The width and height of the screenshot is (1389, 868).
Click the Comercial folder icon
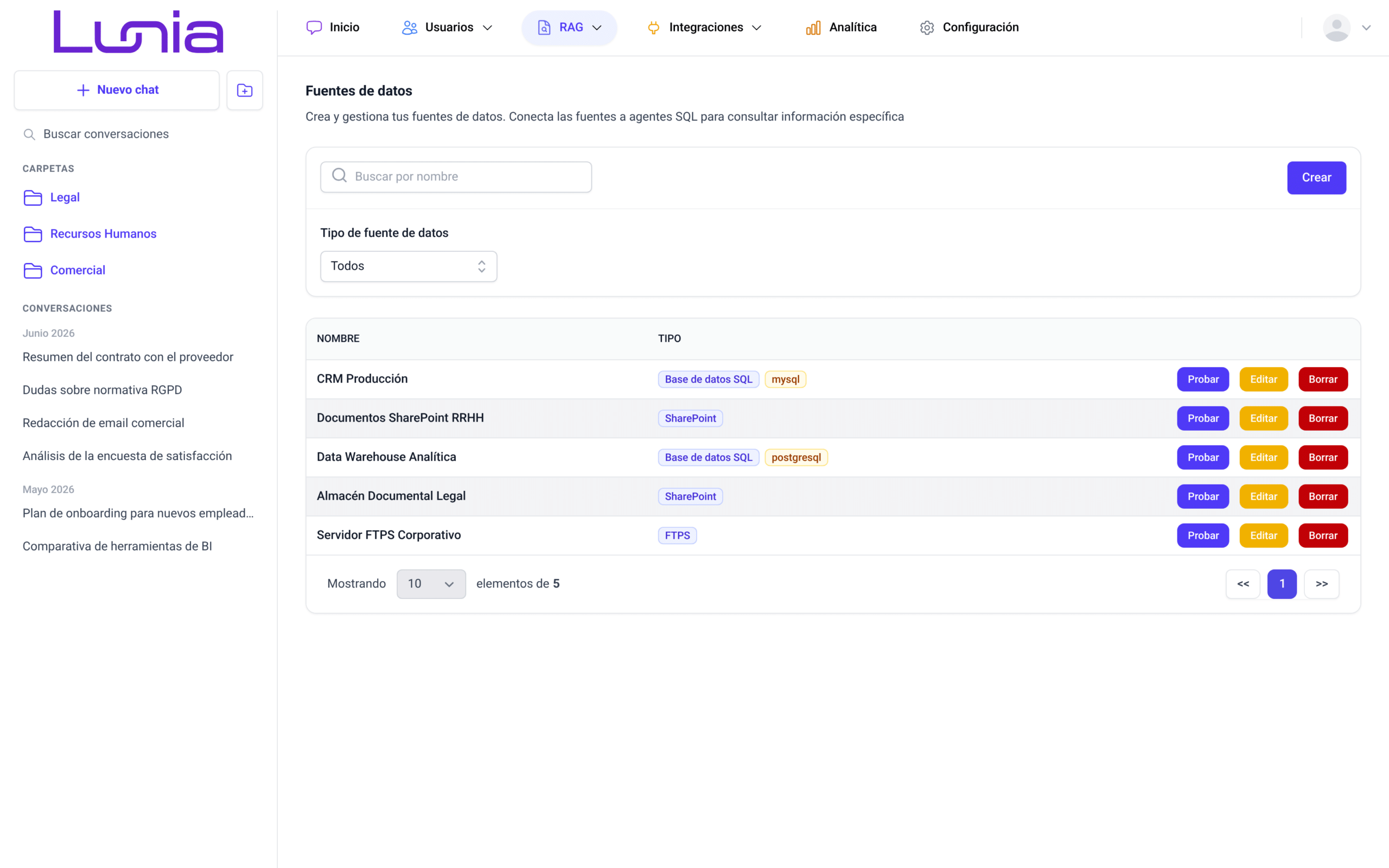click(x=33, y=270)
